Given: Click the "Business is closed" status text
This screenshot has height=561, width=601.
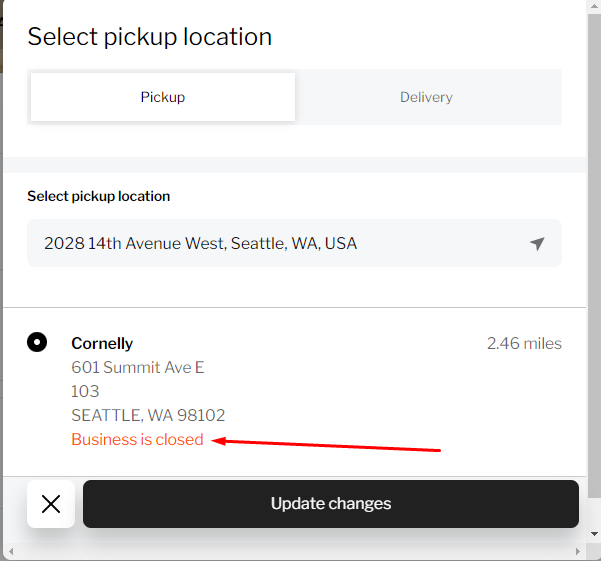Looking at the screenshot, I should (137, 440).
